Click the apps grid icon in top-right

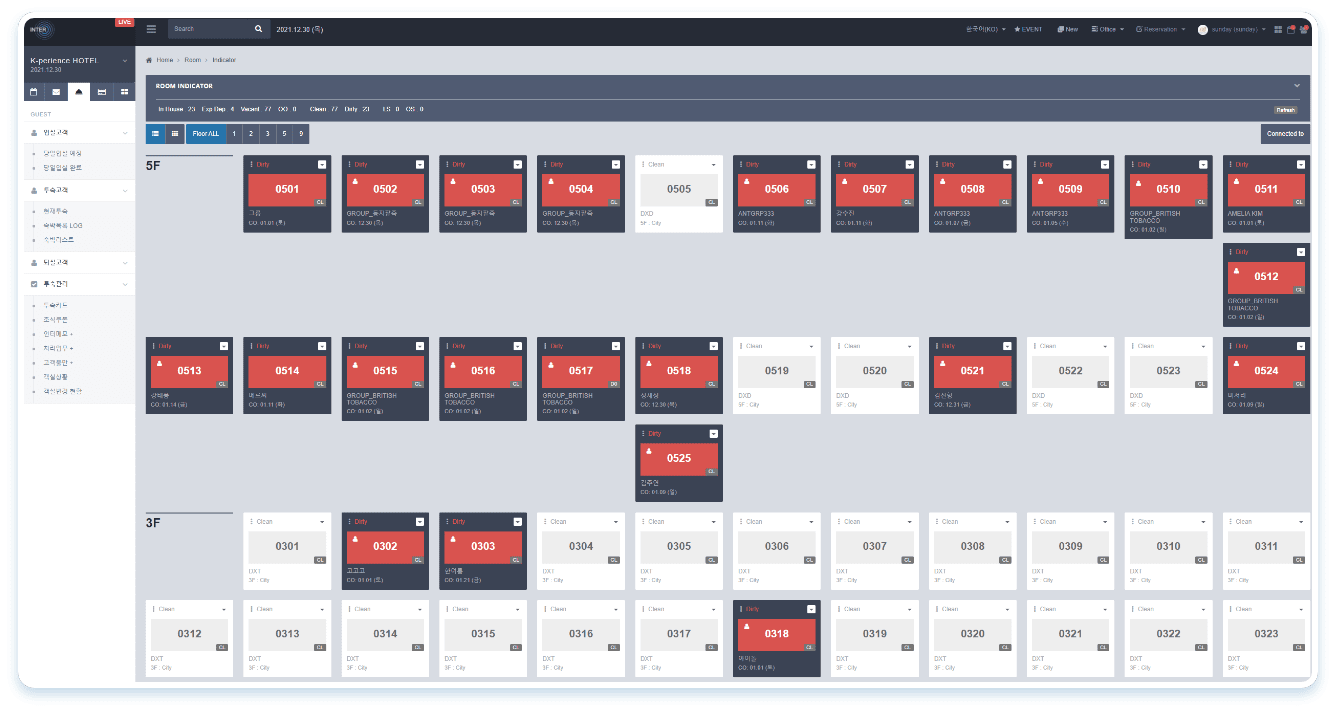point(1278,30)
